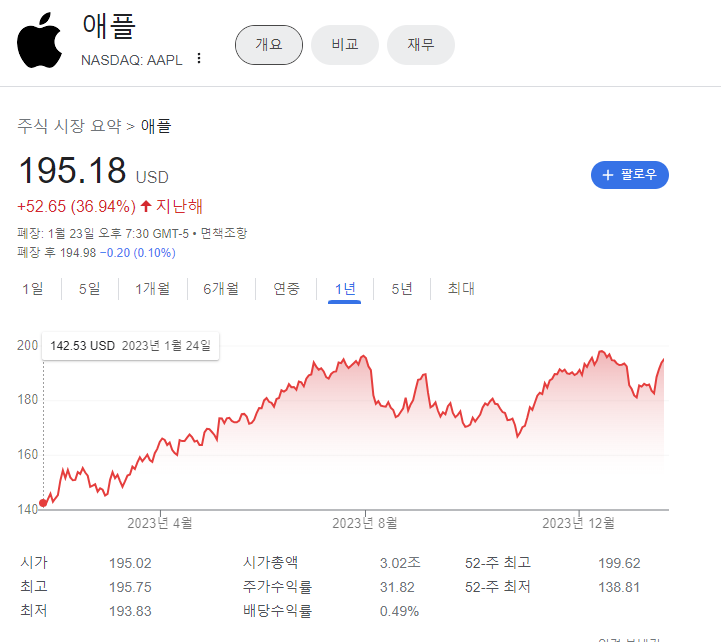Click the 52-주 최저 value 138.81
This screenshot has width=721, height=642.
[619, 587]
